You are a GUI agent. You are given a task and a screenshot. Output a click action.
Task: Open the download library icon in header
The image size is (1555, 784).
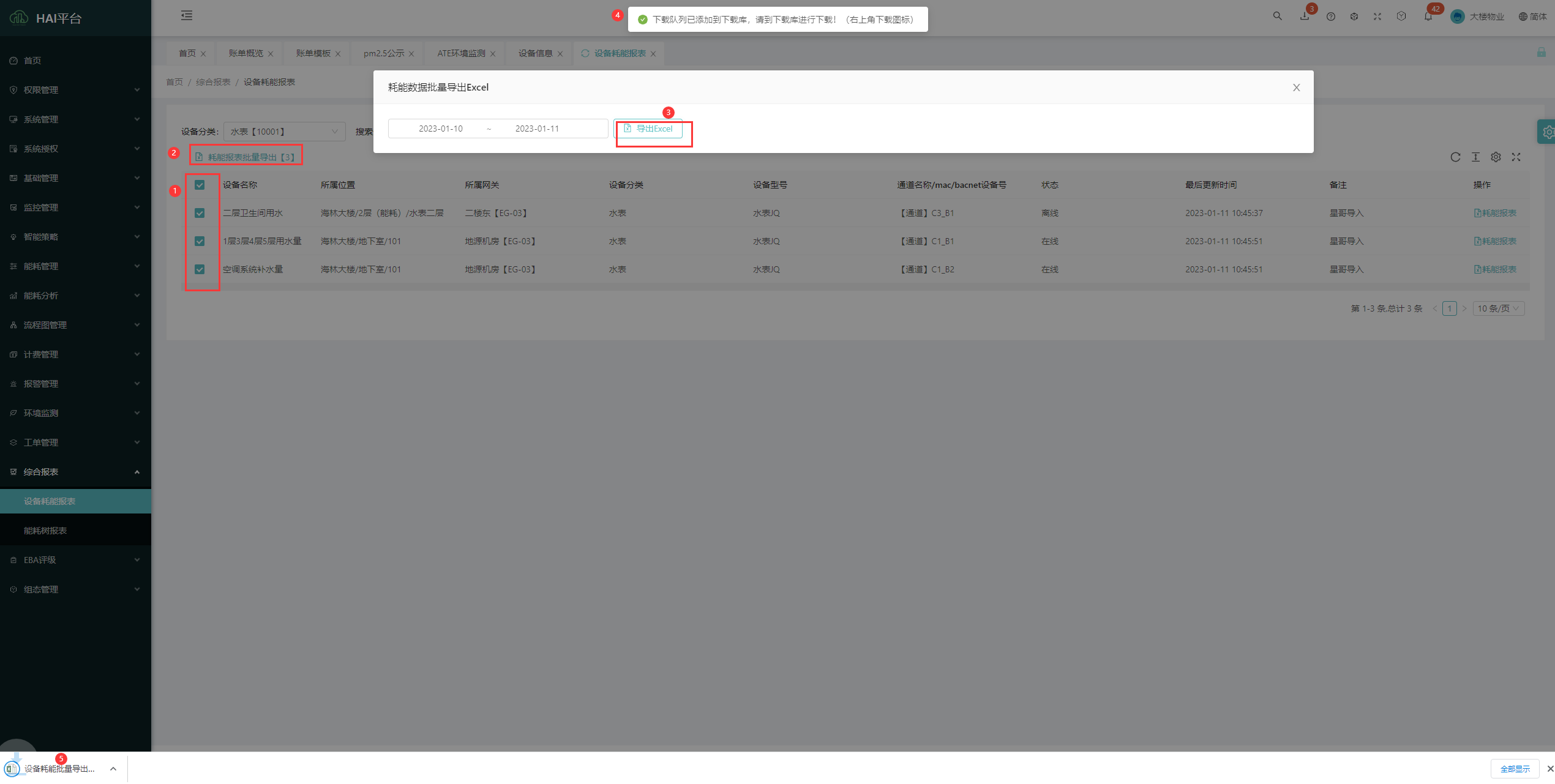tap(1305, 17)
